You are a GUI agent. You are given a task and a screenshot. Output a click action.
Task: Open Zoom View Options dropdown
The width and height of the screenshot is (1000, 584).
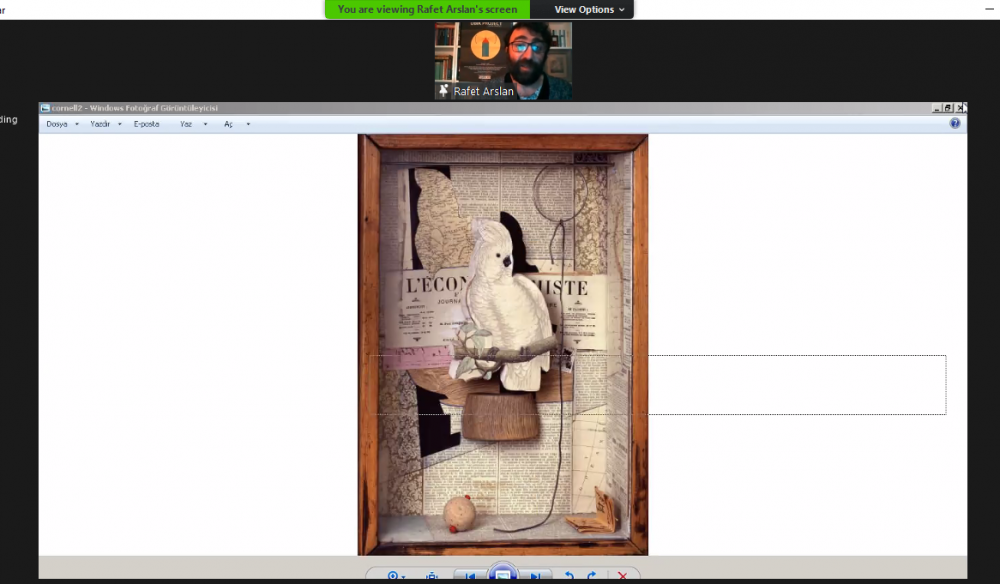[x=590, y=9]
